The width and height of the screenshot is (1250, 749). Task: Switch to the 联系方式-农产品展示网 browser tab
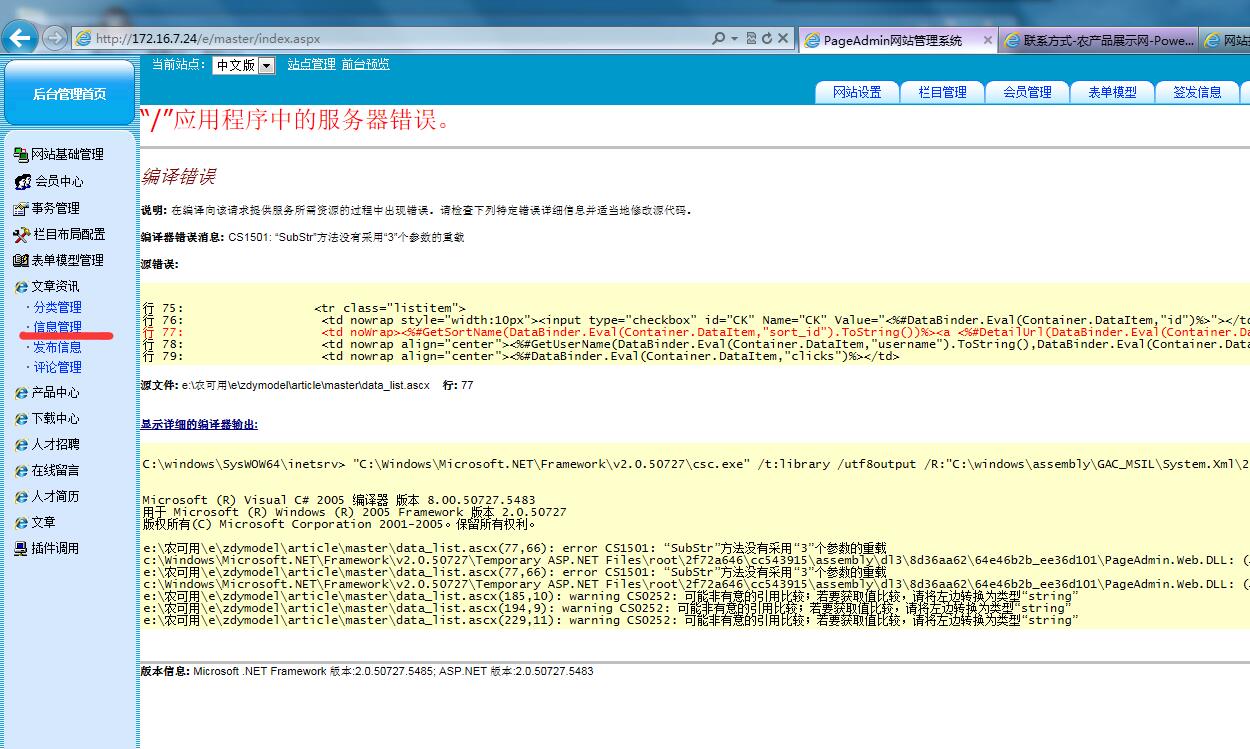(1098, 40)
